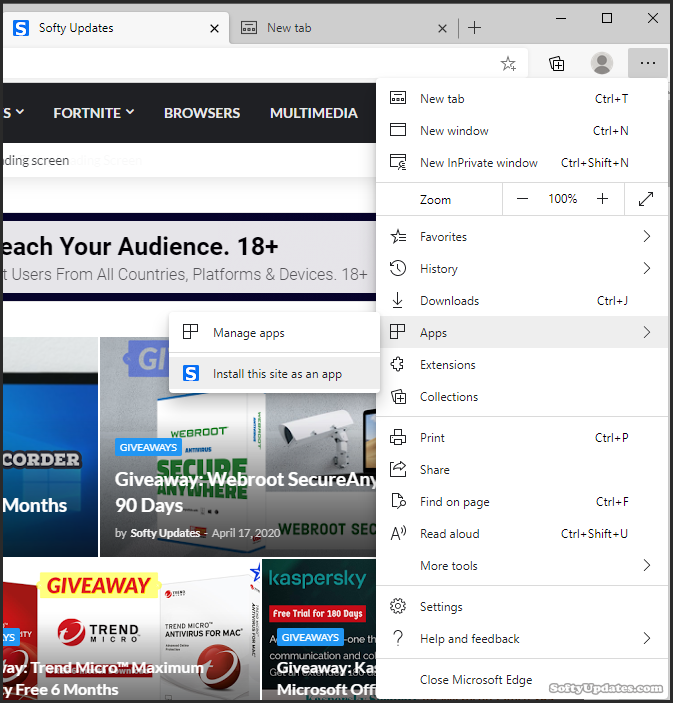Select Read aloud from the menu

[522, 534]
